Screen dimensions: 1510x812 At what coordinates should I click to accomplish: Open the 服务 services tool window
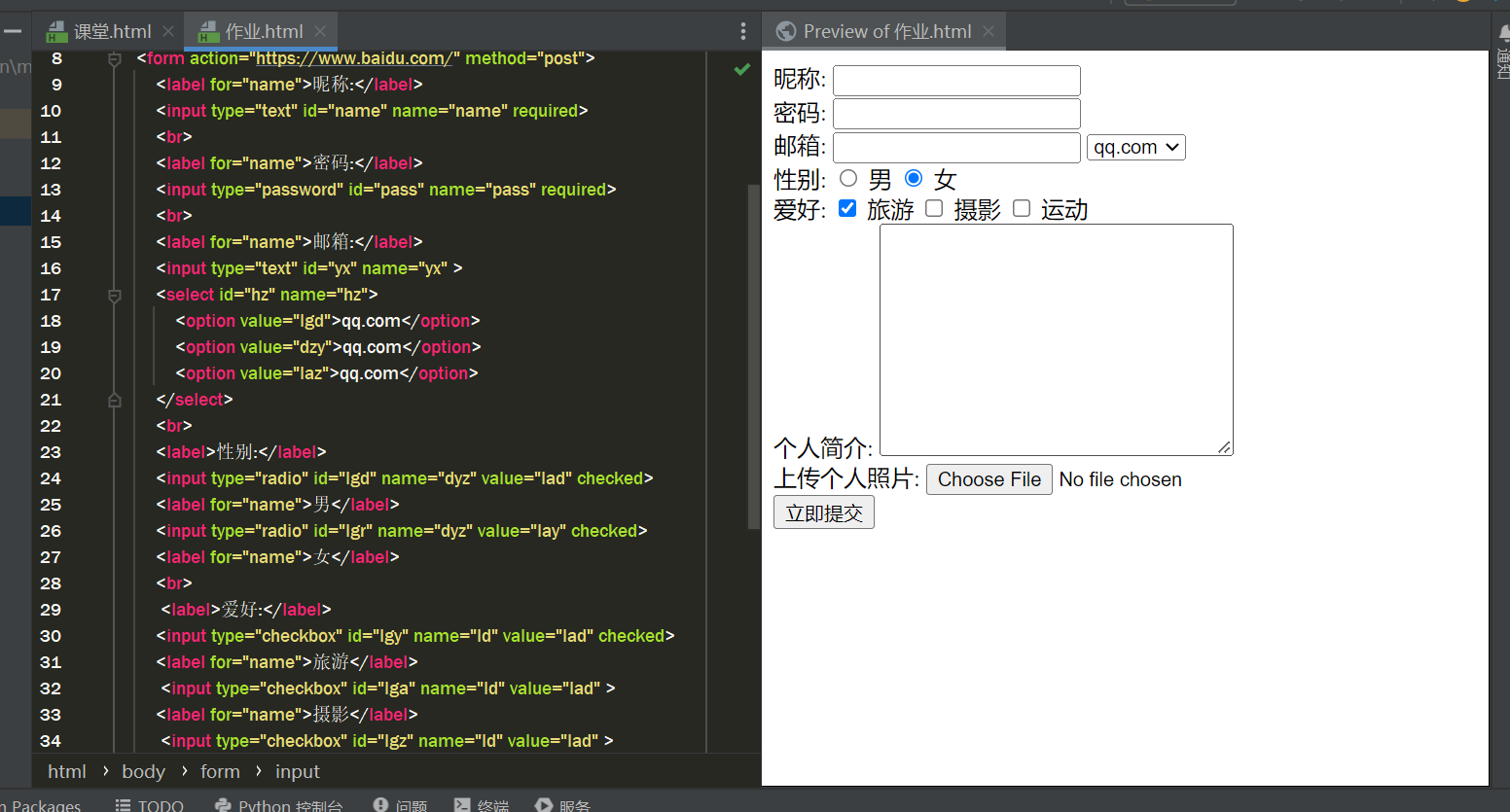(x=562, y=805)
